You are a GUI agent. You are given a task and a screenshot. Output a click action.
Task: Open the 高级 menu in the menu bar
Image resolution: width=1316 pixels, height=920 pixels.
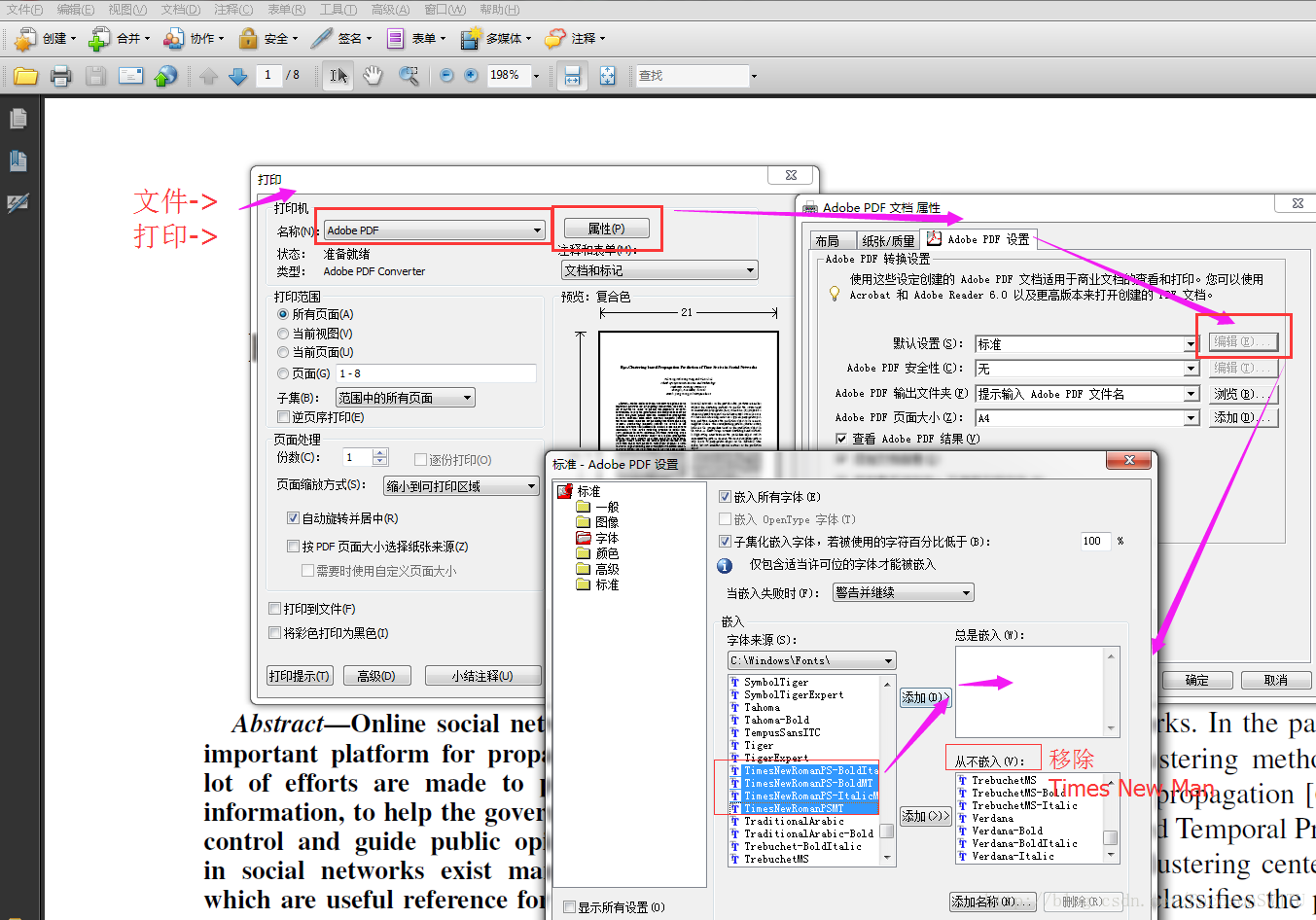point(390,10)
